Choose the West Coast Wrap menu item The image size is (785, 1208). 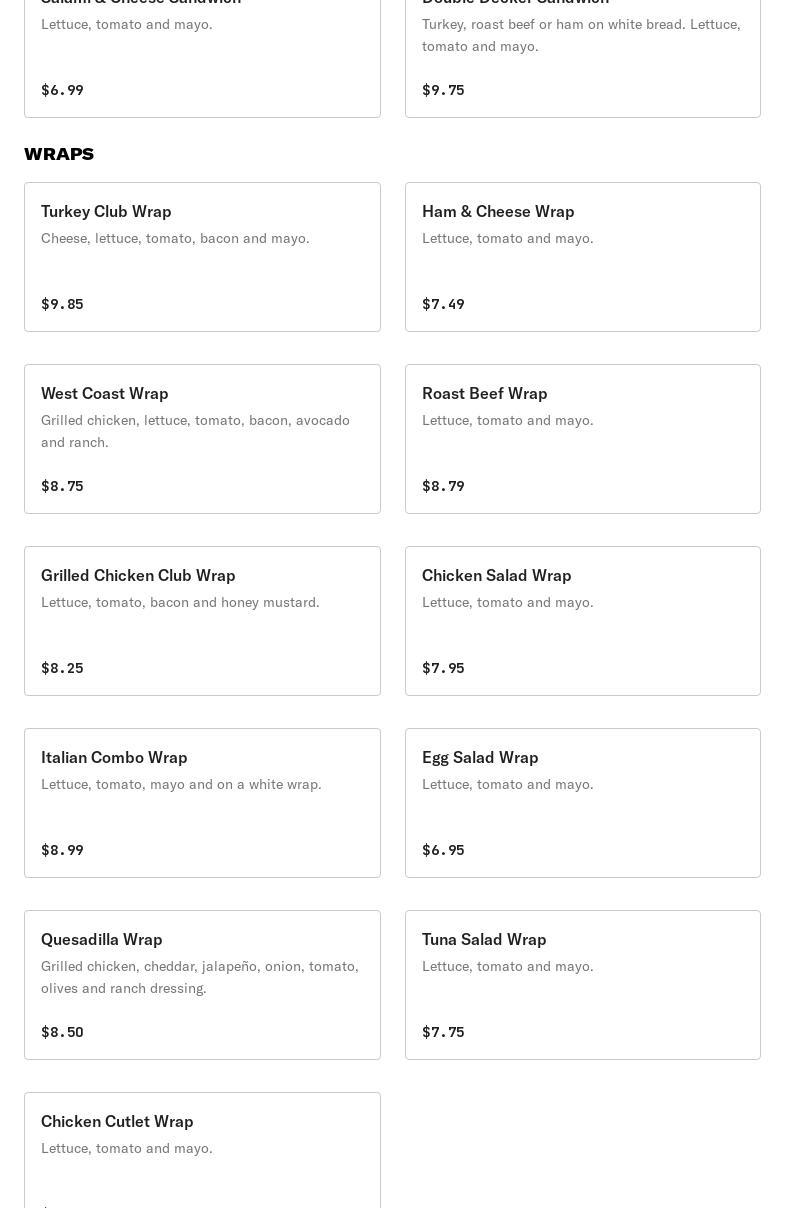pyautogui.click(x=202, y=439)
